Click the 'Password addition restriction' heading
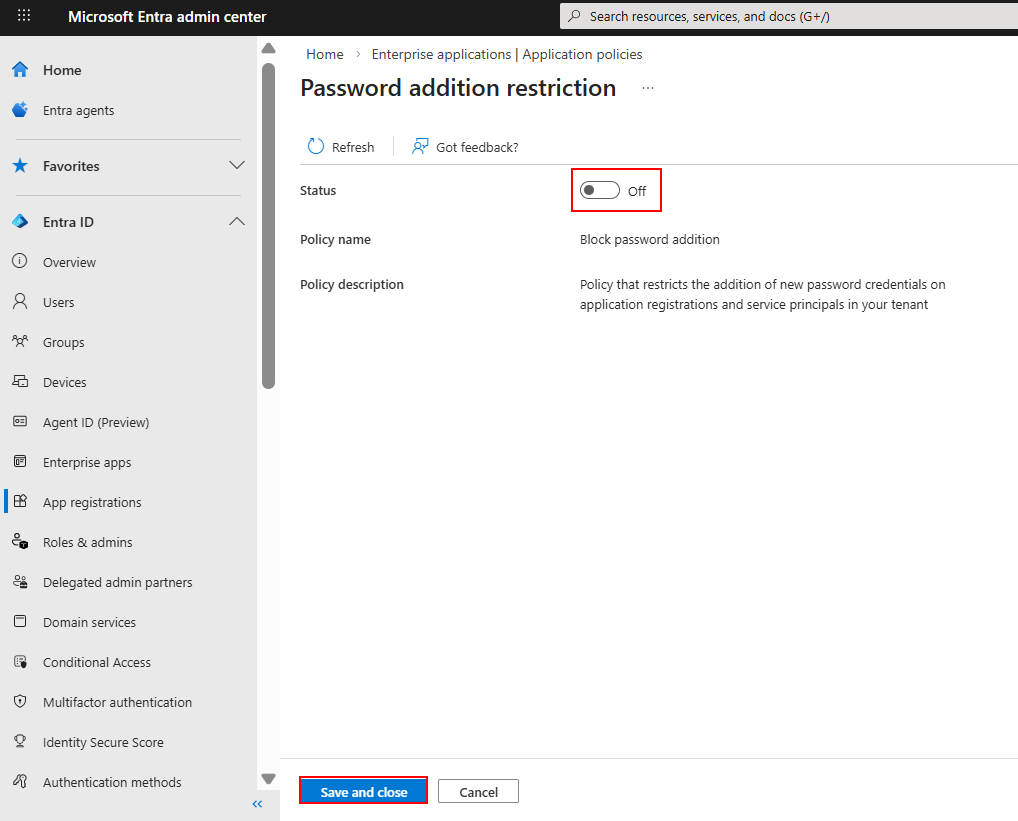1018x821 pixels. tap(458, 88)
